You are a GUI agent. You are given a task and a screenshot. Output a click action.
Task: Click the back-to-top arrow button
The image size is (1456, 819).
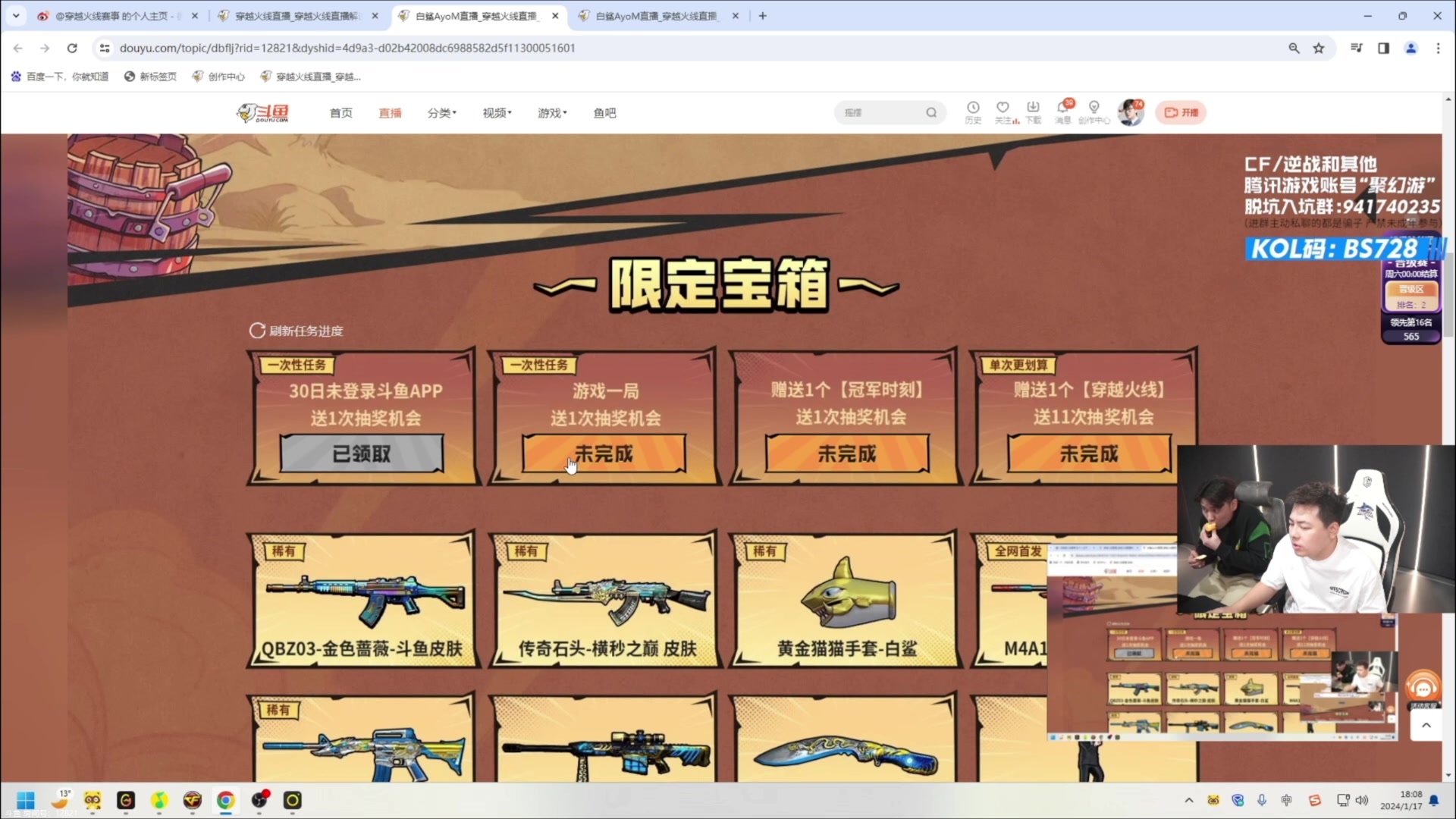1426,726
